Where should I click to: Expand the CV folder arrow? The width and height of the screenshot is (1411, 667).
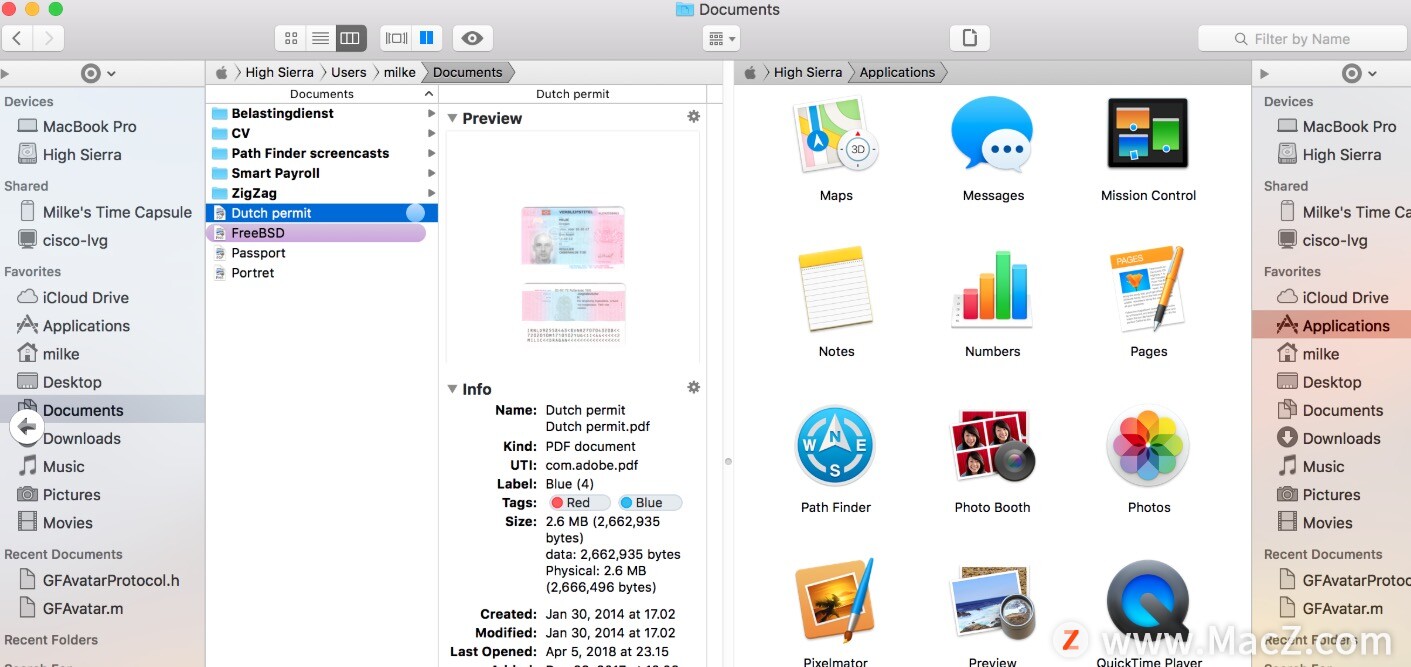(431, 133)
